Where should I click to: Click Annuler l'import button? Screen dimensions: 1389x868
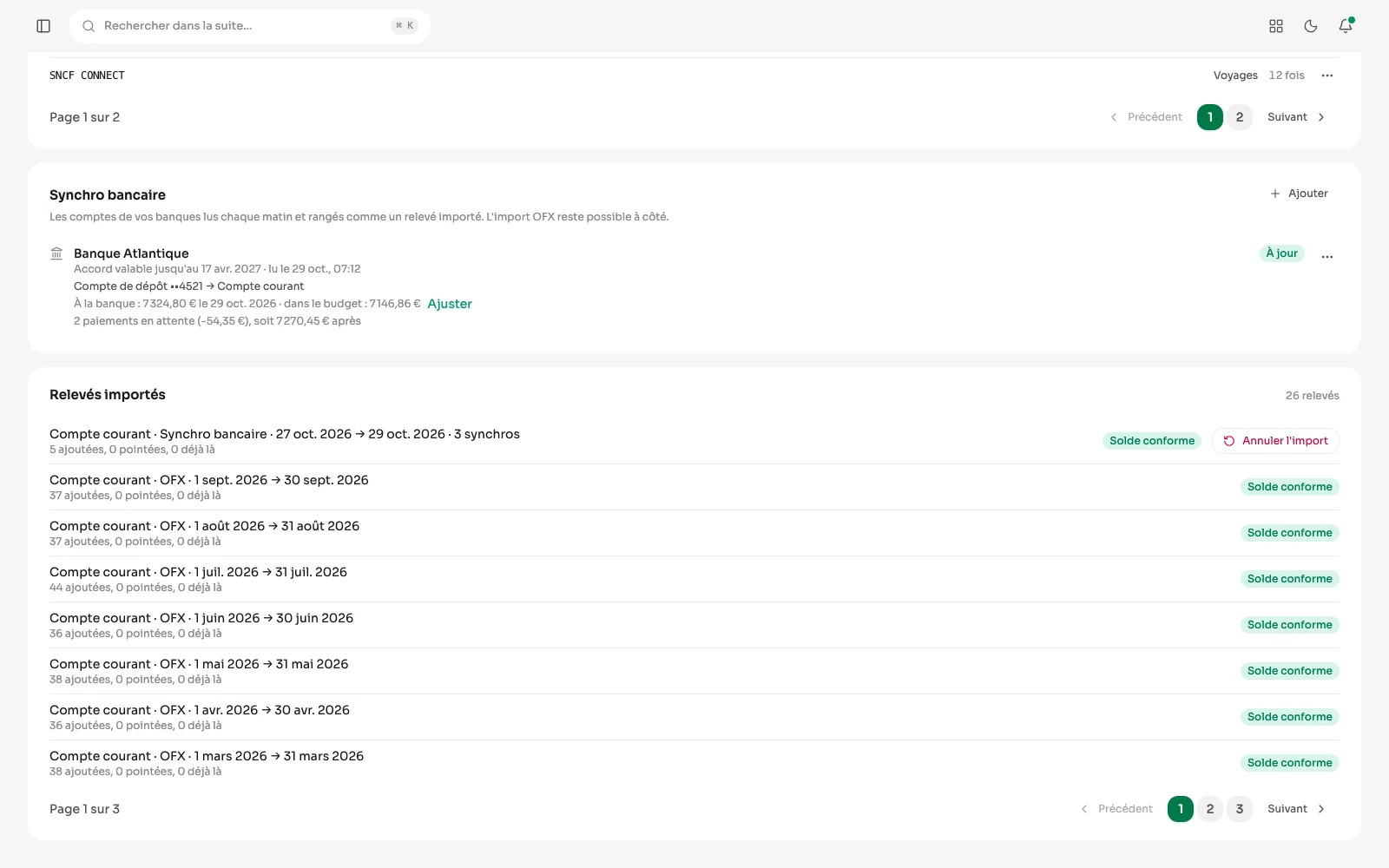(1275, 441)
